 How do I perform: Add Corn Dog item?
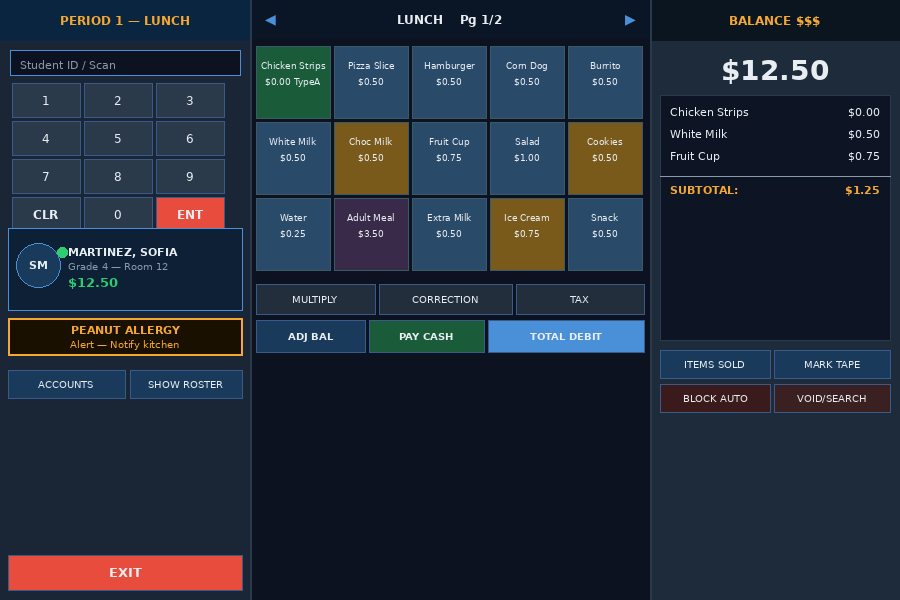(x=527, y=82)
